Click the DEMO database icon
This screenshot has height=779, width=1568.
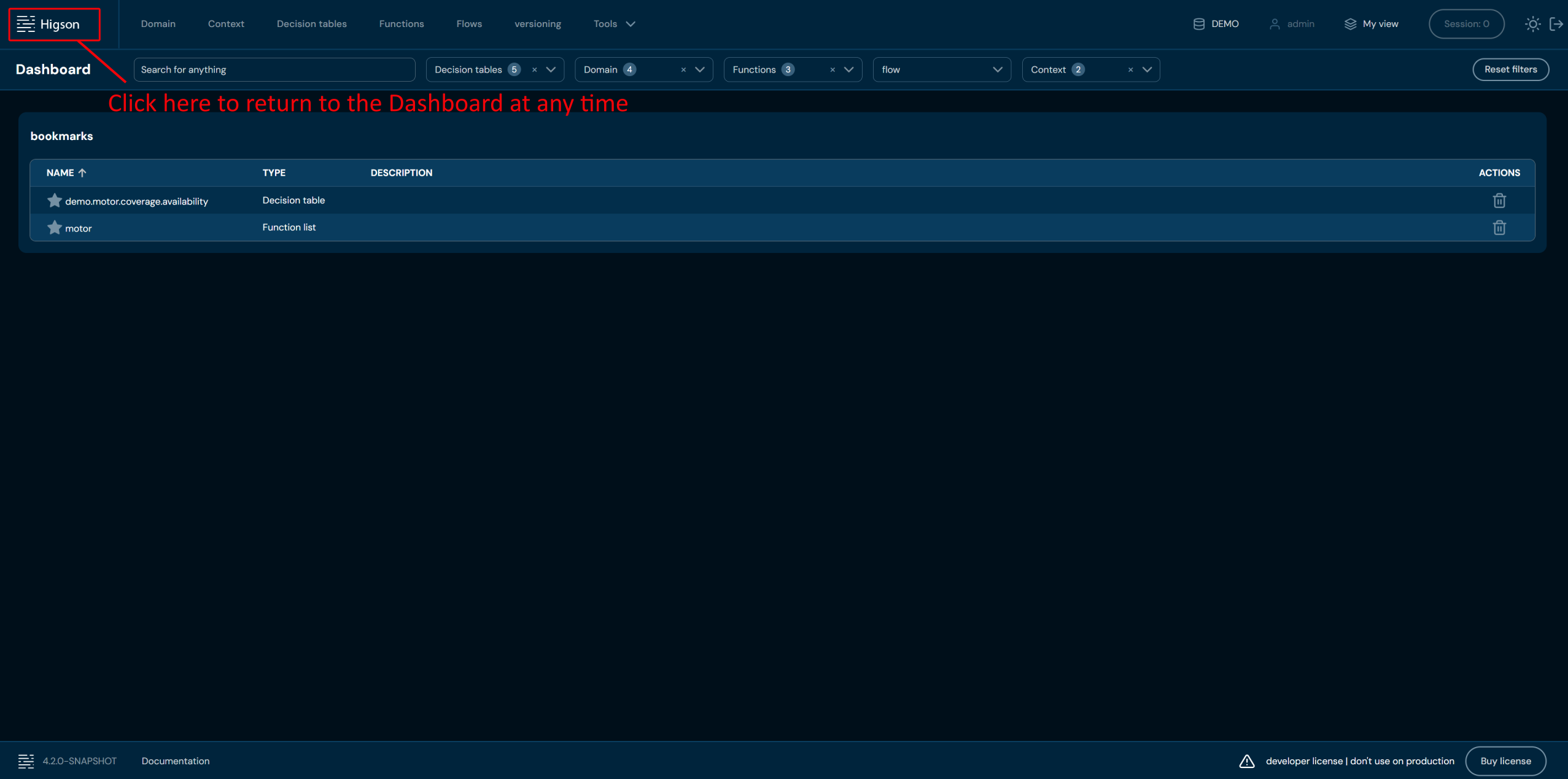(1198, 24)
